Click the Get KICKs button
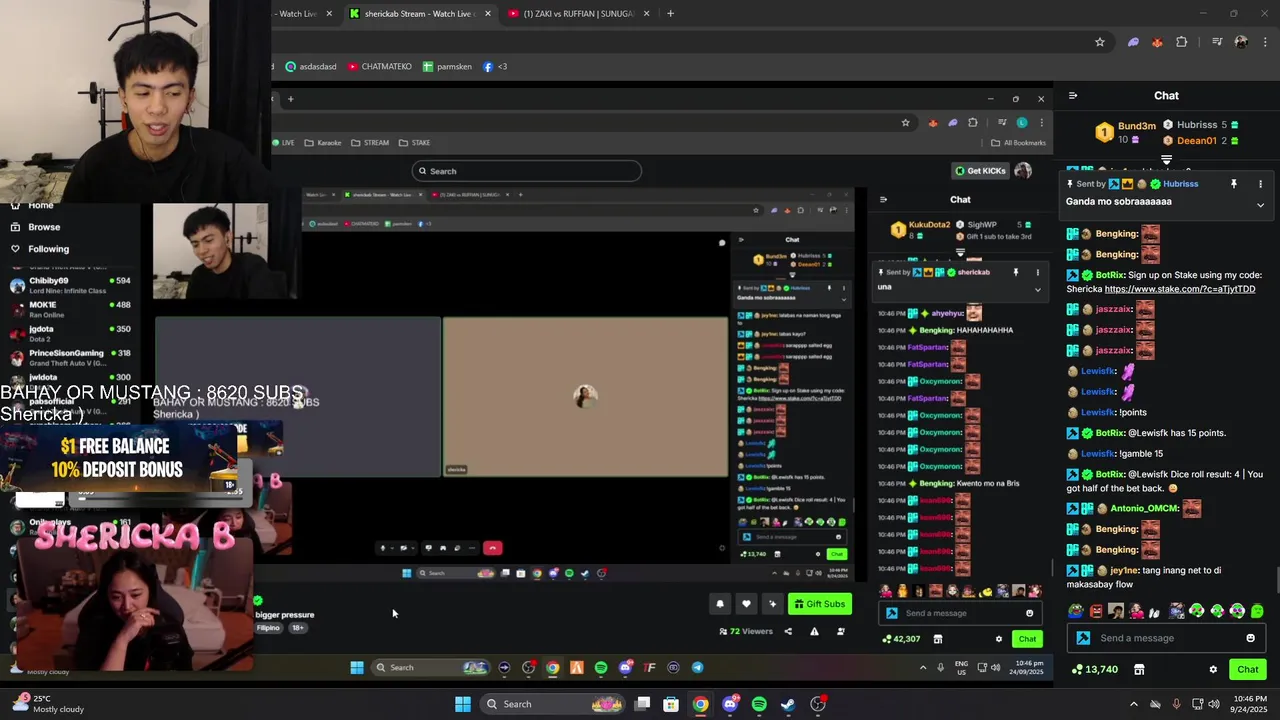Screen dimensions: 1280x720 pyautogui.click(x=979, y=171)
